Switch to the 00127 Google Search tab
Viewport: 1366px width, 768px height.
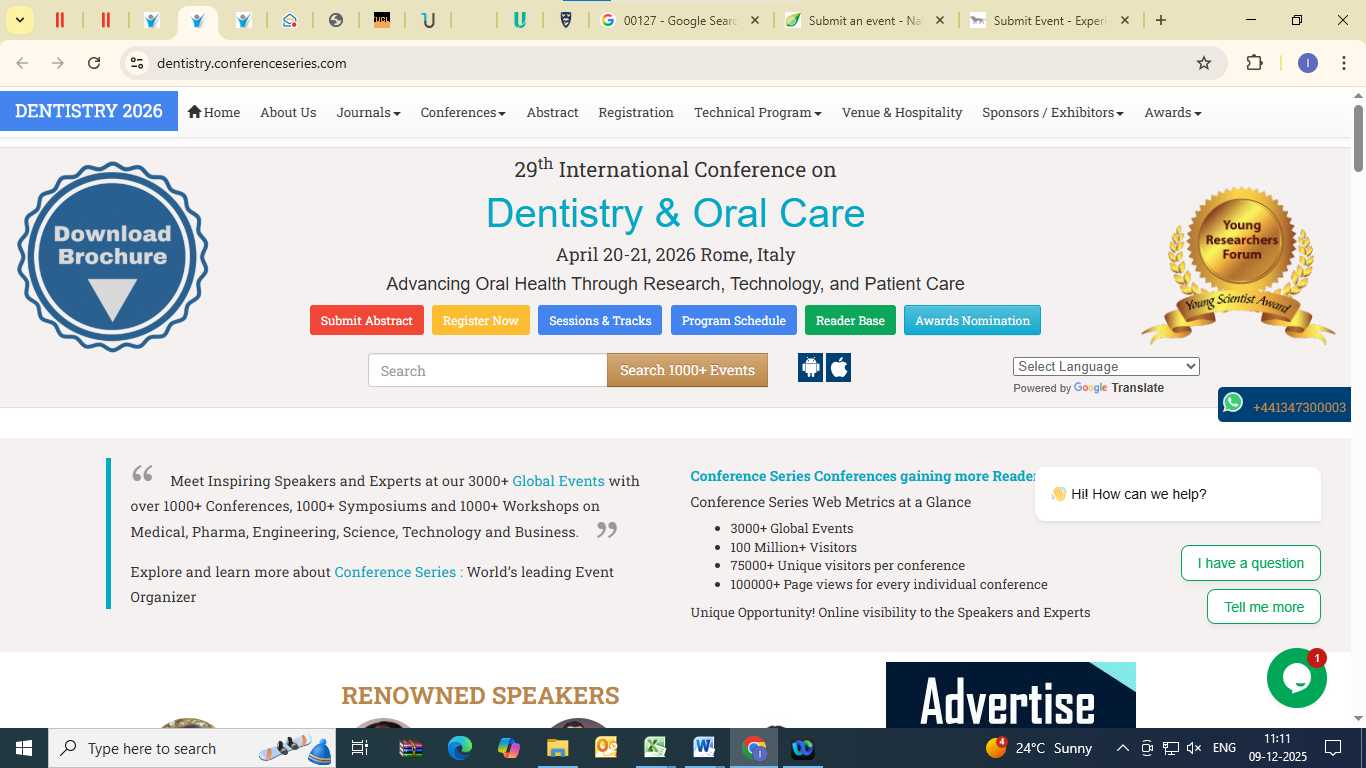pyautogui.click(x=680, y=20)
